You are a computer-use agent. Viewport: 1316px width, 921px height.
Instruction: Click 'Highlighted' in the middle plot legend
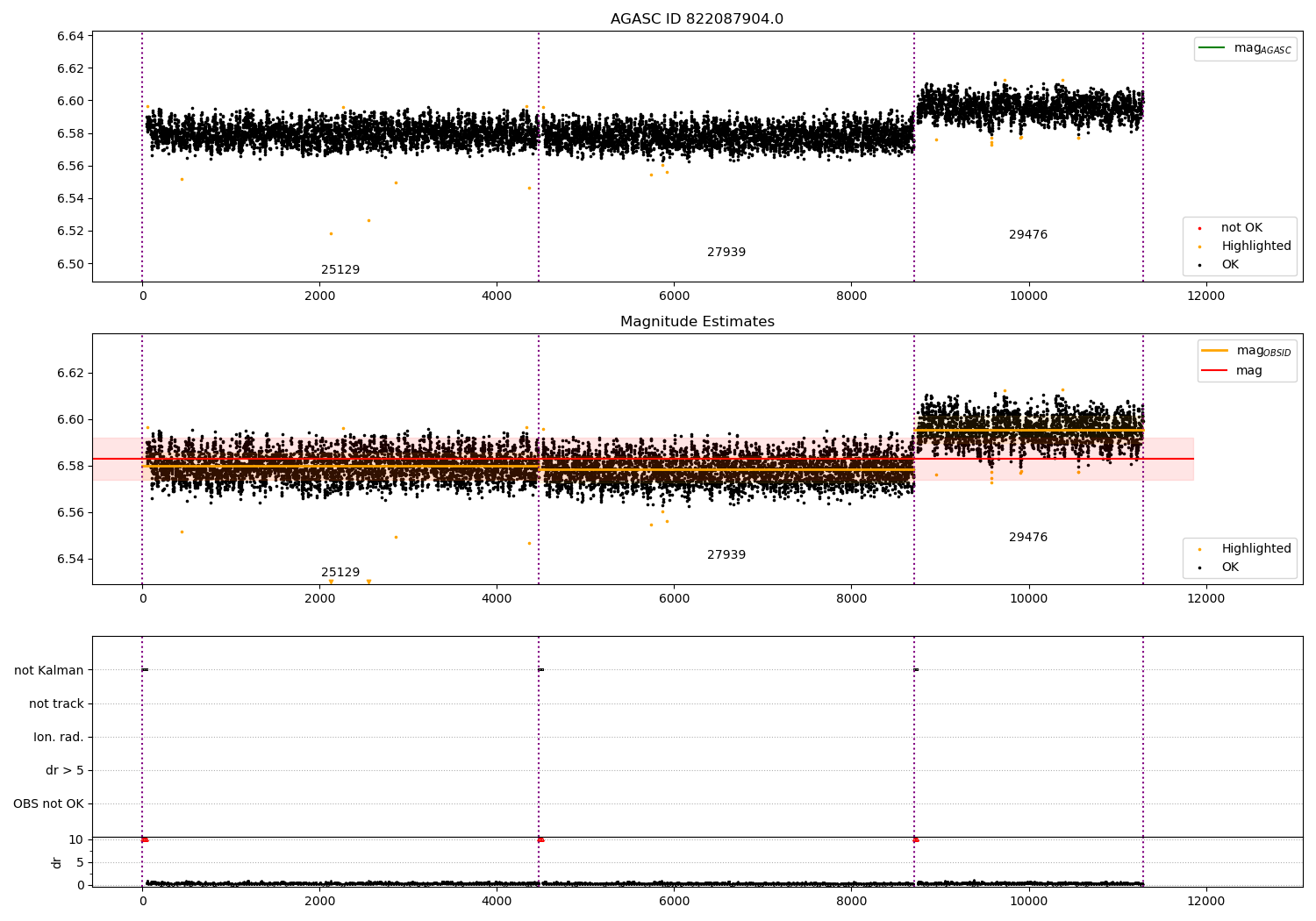point(1244,549)
